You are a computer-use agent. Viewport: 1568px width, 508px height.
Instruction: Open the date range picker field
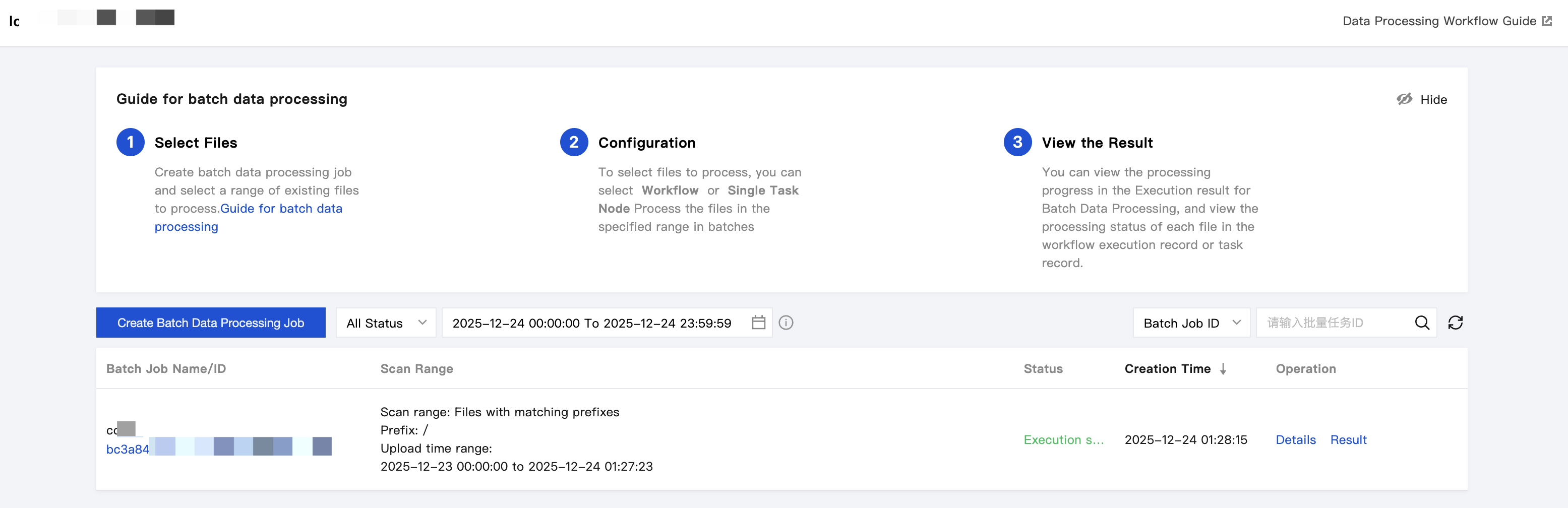591,323
